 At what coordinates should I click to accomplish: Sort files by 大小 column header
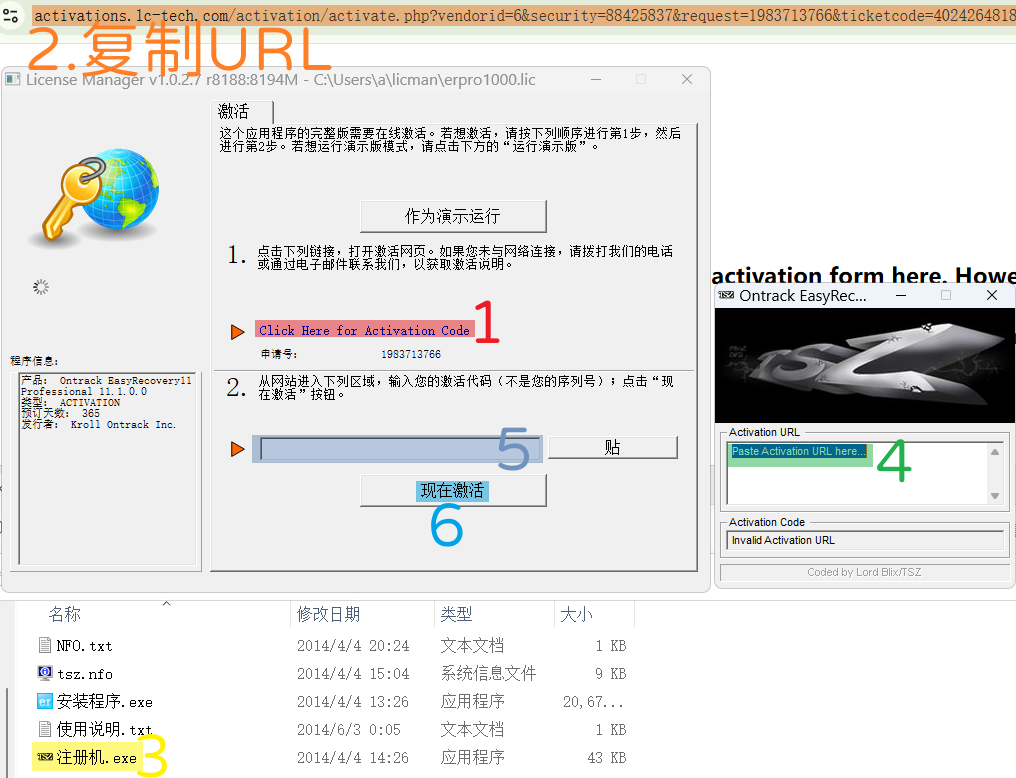pyautogui.click(x=576, y=614)
